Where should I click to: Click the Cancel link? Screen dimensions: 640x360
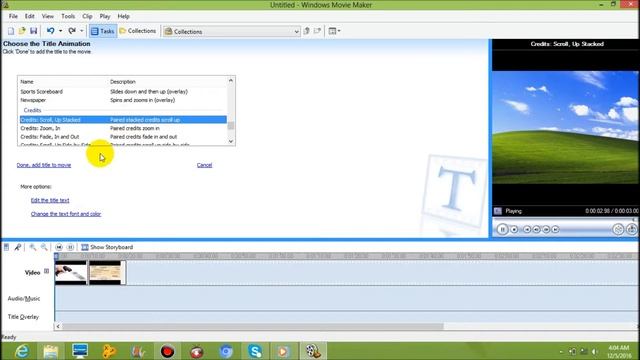(204, 165)
